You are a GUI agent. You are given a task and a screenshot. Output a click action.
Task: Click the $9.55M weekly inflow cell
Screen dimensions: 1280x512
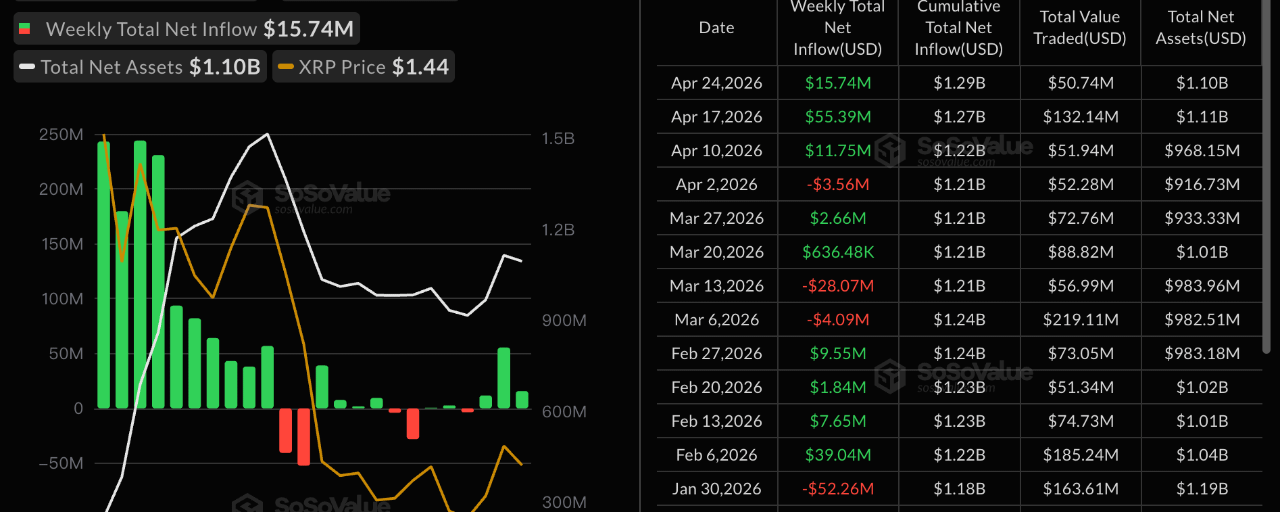coord(837,354)
